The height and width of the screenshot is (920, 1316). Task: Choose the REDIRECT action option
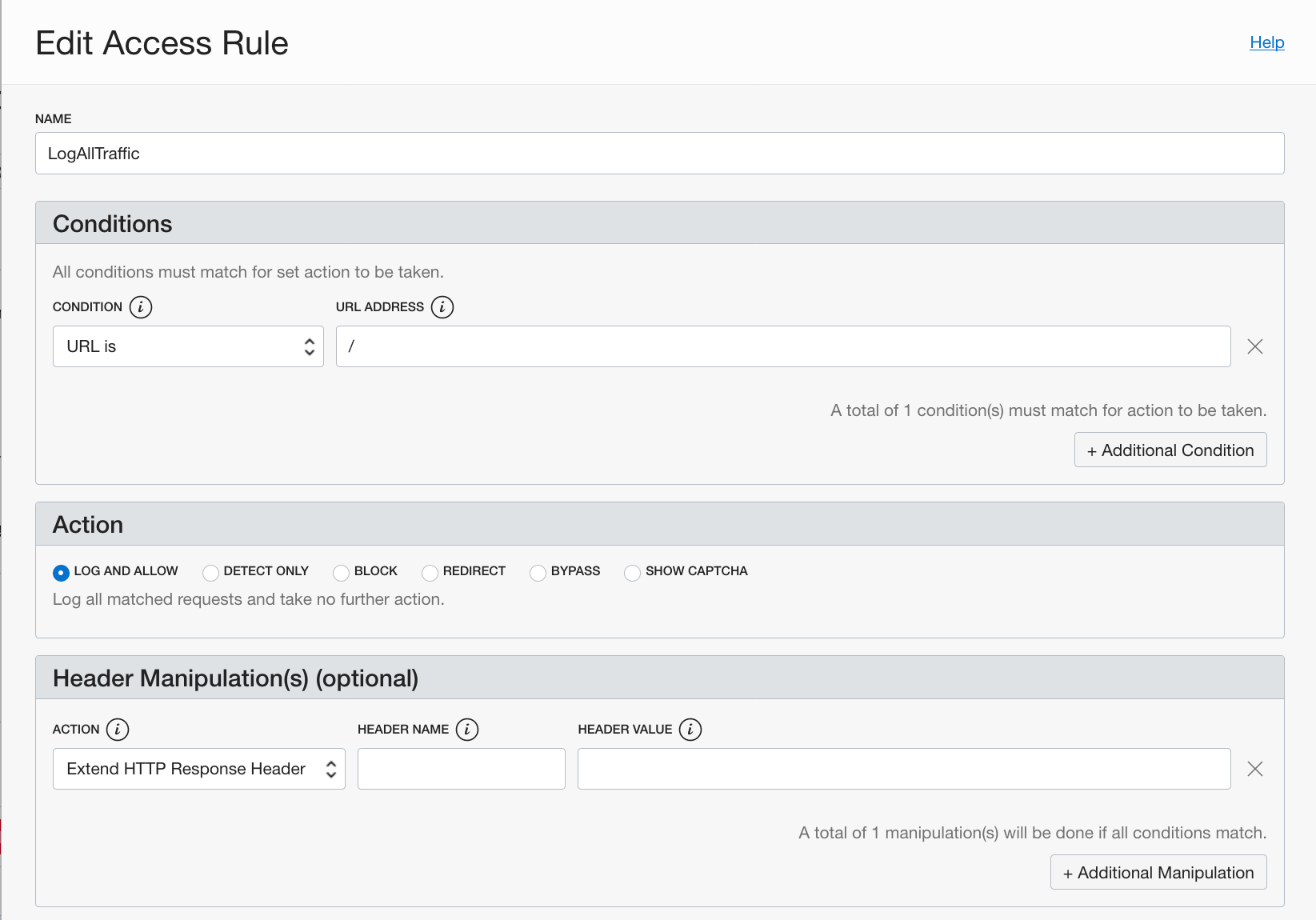430,572
